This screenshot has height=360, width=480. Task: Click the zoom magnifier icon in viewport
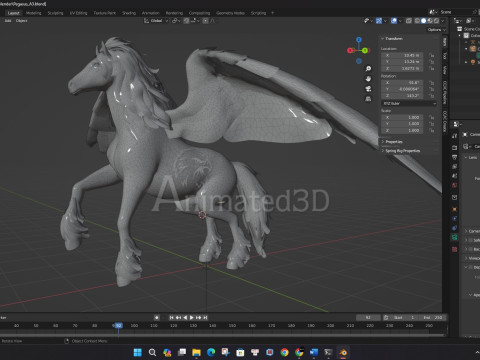[368, 69]
